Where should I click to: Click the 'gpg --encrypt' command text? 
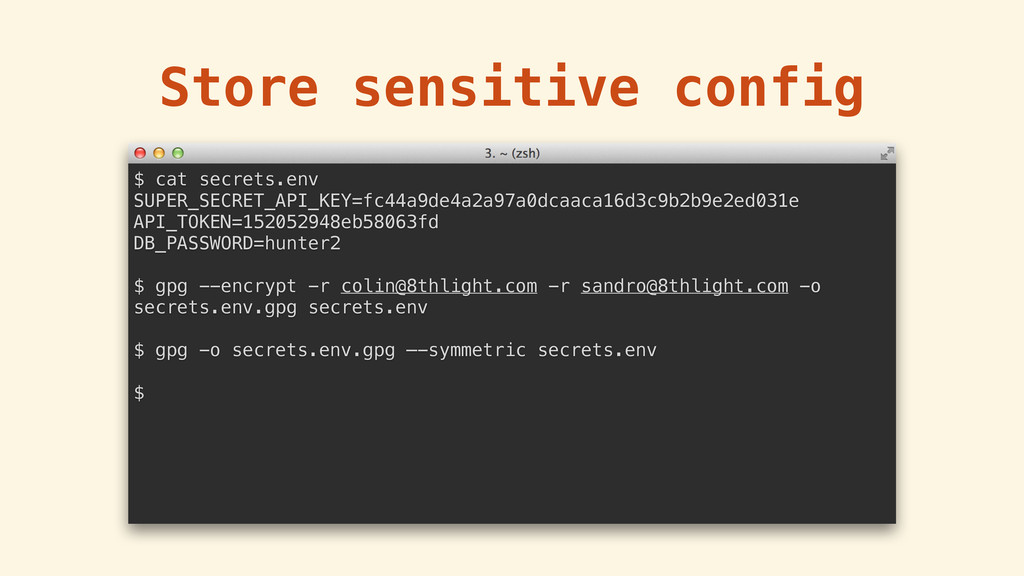(x=225, y=286)
